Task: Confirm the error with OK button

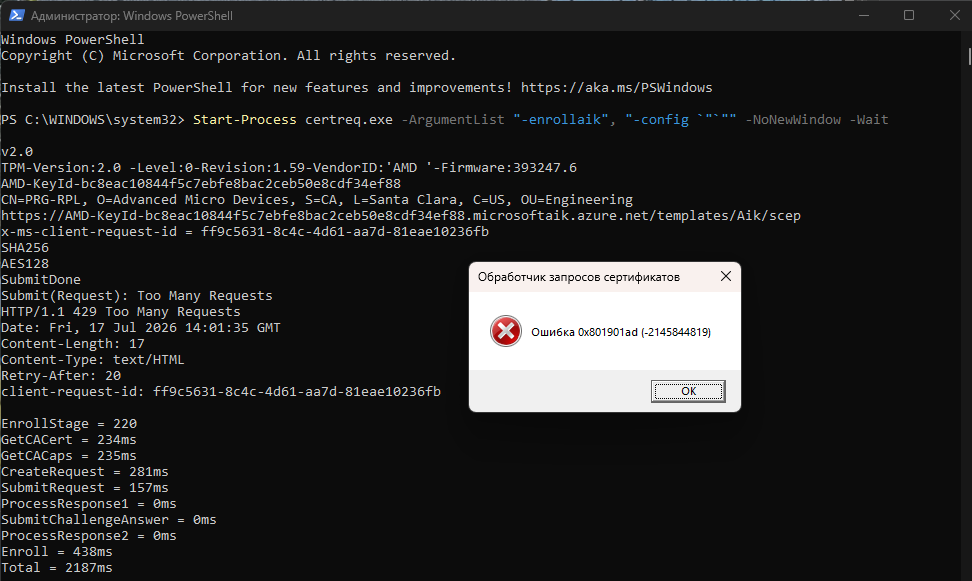Action: (688, 391)
